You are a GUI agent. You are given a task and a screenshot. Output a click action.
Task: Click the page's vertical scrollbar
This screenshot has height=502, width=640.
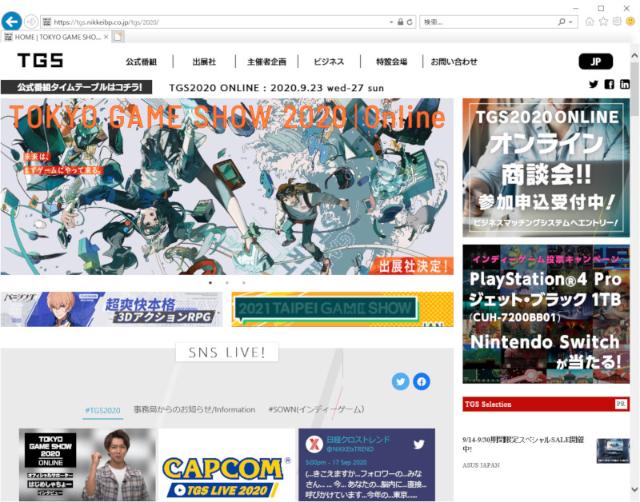[x=634, y=250]
